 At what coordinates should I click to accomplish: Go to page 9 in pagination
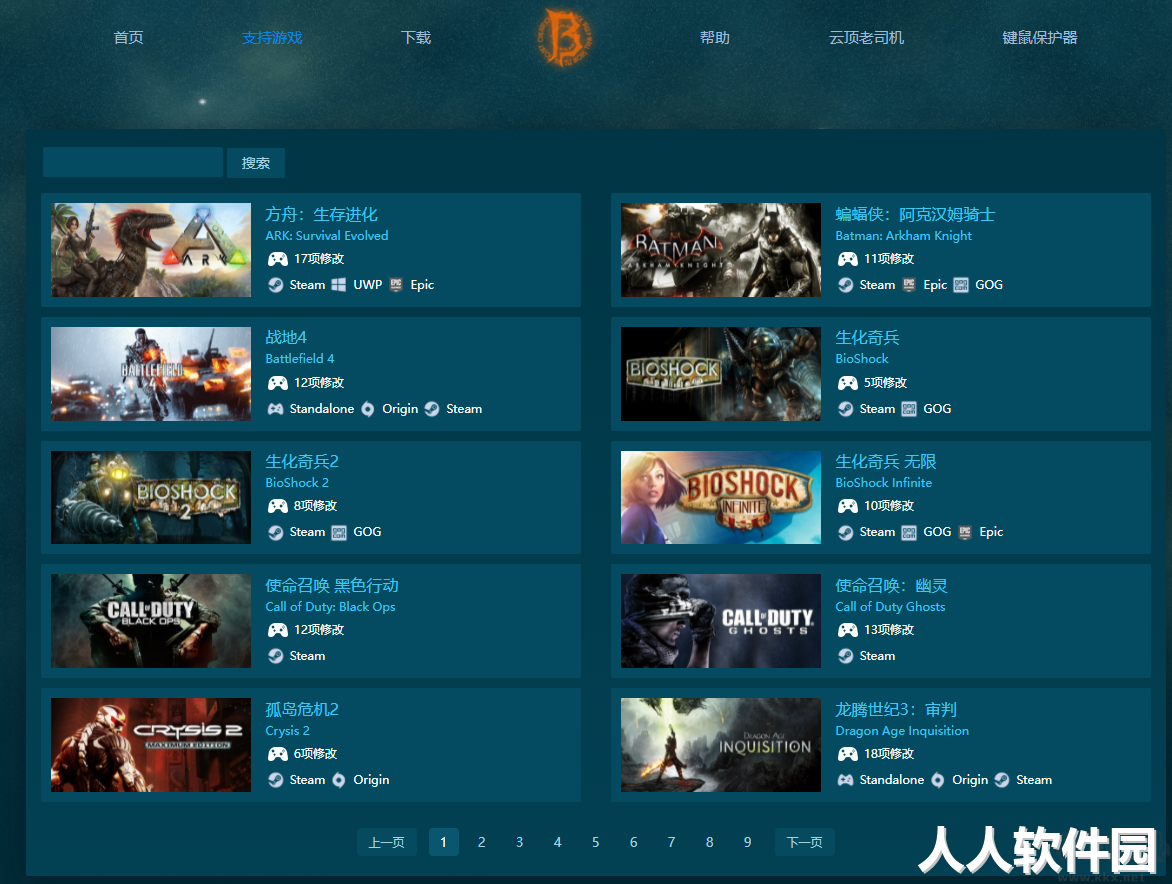pyautogui.click(x=747, y=842)
